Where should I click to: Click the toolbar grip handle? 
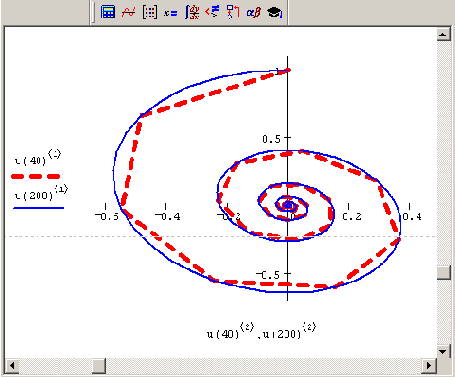point(93,12)
